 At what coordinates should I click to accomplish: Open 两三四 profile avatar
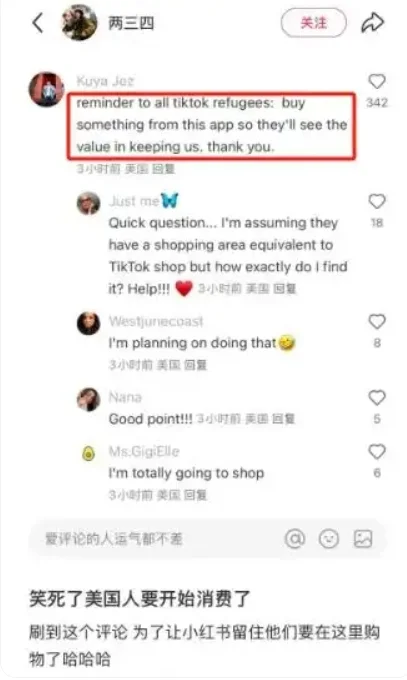(x=79, y=23)
